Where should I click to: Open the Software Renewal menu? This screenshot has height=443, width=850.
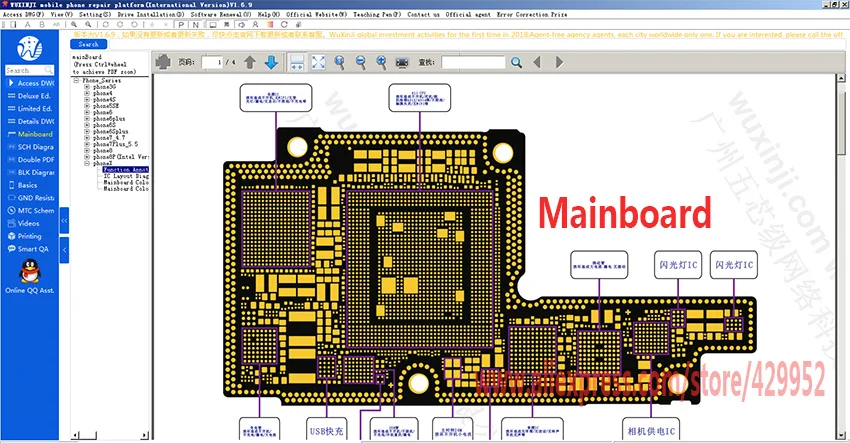[221, 15]
